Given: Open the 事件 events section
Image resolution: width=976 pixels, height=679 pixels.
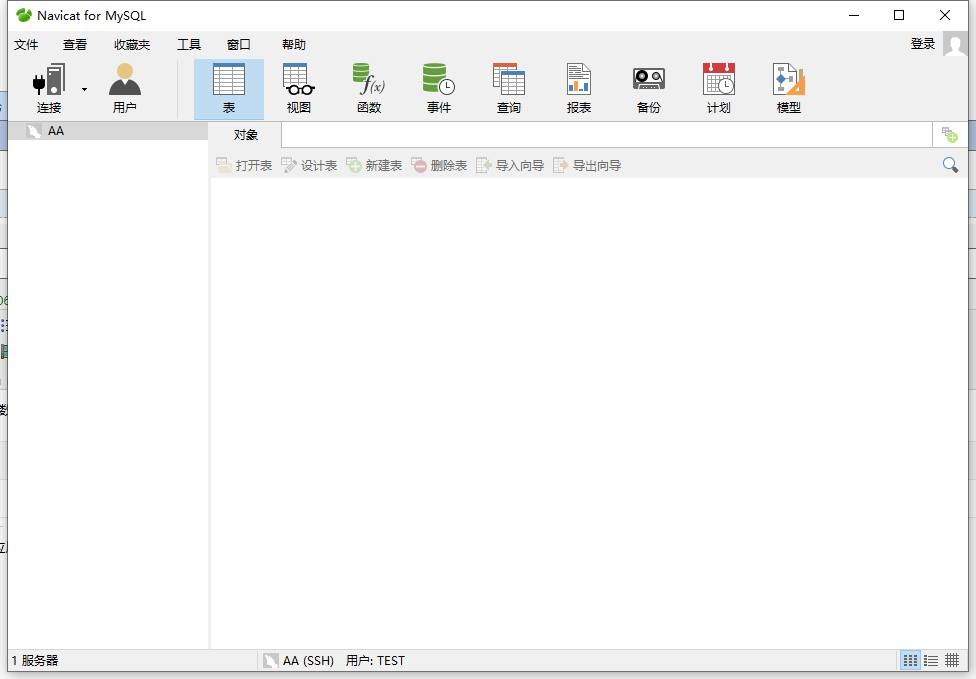Looking at the screenshot, I should pyautogui.click(x=439, y=88).
